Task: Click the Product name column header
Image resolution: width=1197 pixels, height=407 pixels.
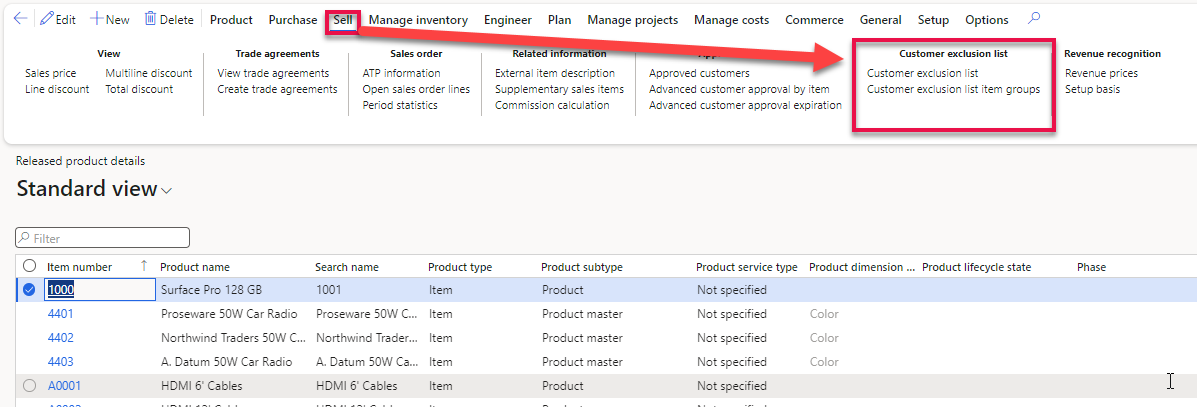Action: pyautogui.click(x=195, y=266)
